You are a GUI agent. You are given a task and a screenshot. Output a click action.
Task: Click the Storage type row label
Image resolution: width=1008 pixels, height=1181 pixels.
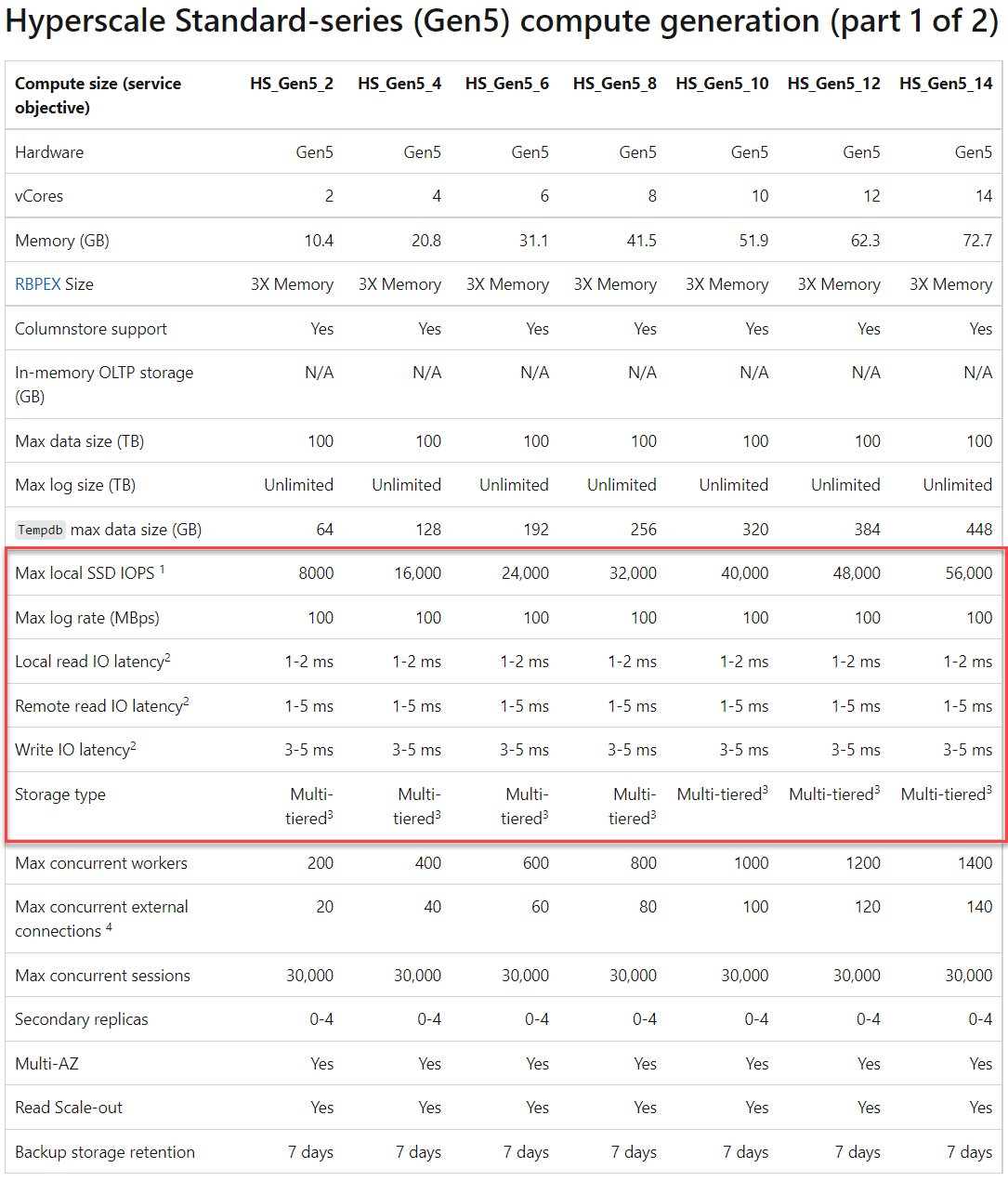[x=60, y=794]
